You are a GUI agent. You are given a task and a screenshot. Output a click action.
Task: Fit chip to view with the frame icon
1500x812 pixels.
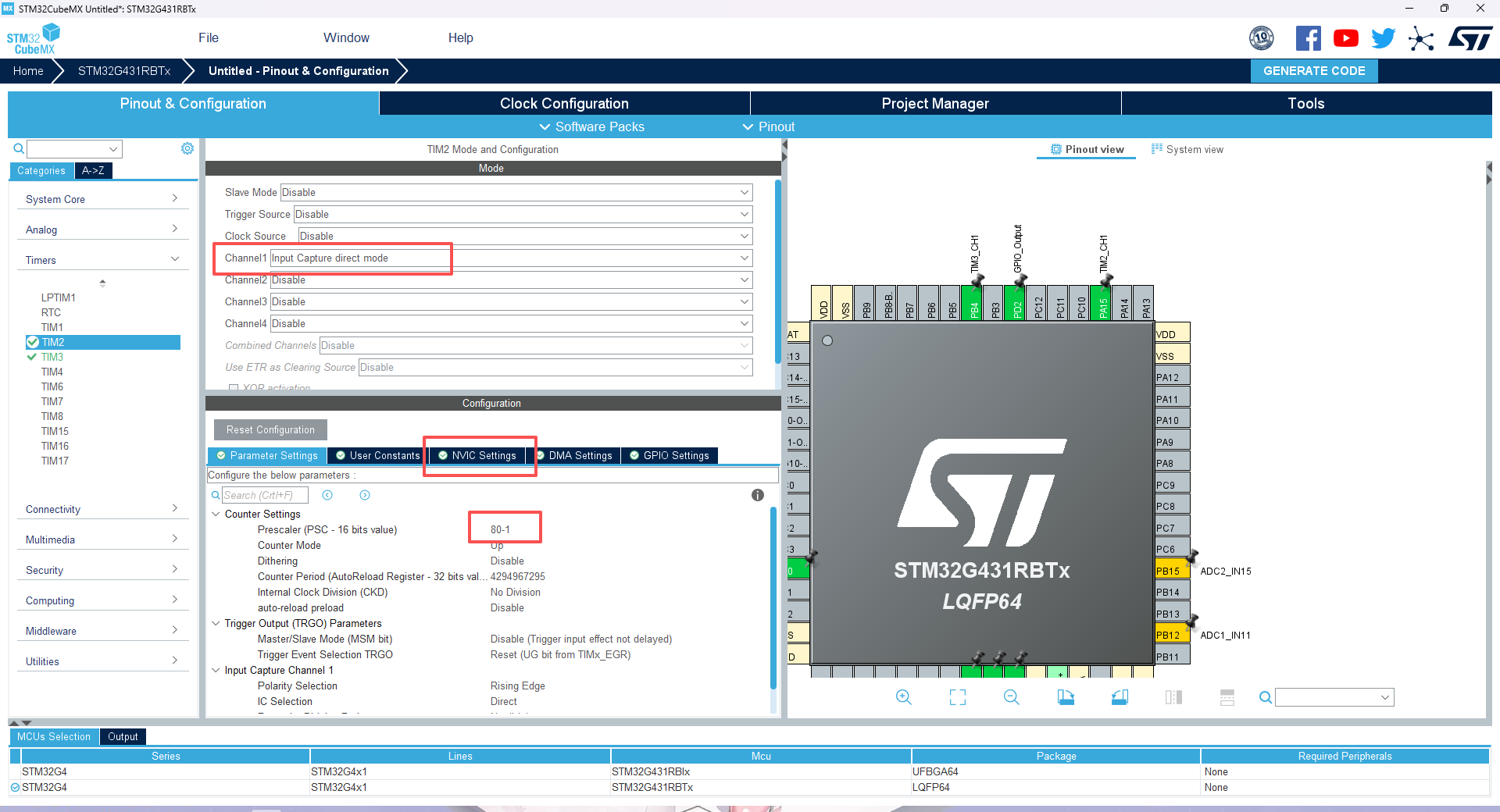958,697
